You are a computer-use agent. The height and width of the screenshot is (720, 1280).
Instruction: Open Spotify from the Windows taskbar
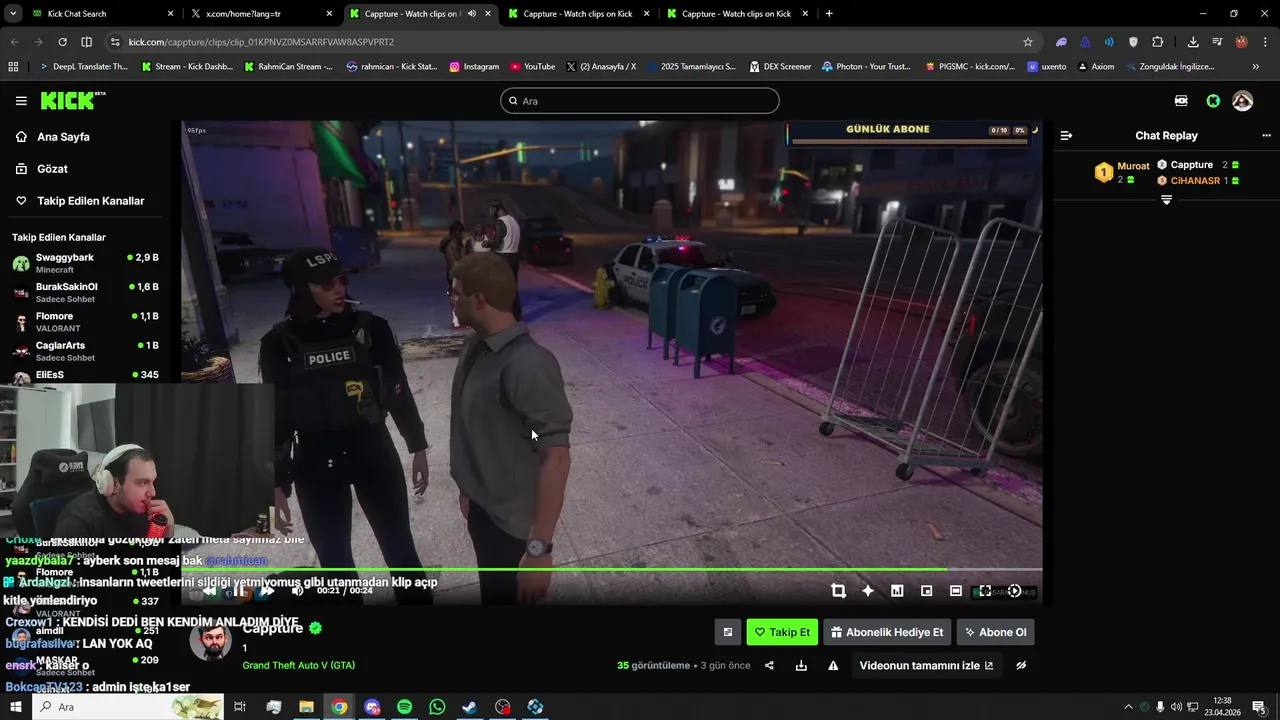(404, 707)
